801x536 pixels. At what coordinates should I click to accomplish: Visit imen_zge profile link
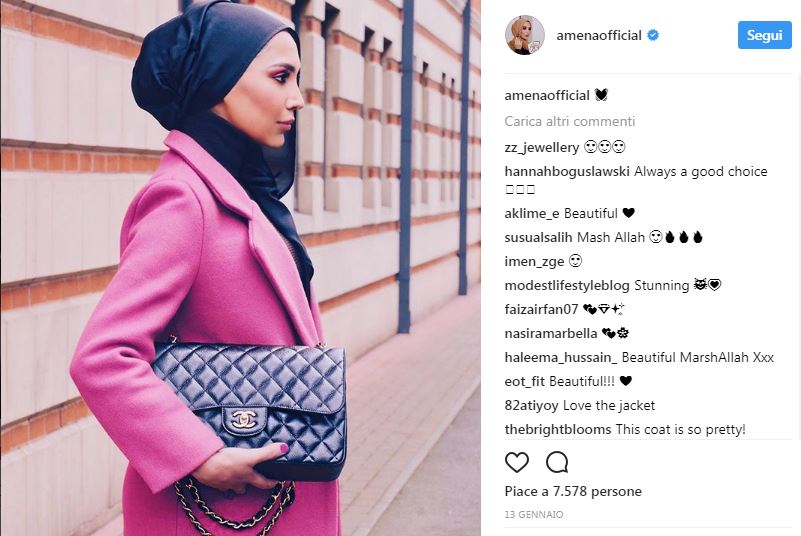pyautogui.click(x=534, y=261)
